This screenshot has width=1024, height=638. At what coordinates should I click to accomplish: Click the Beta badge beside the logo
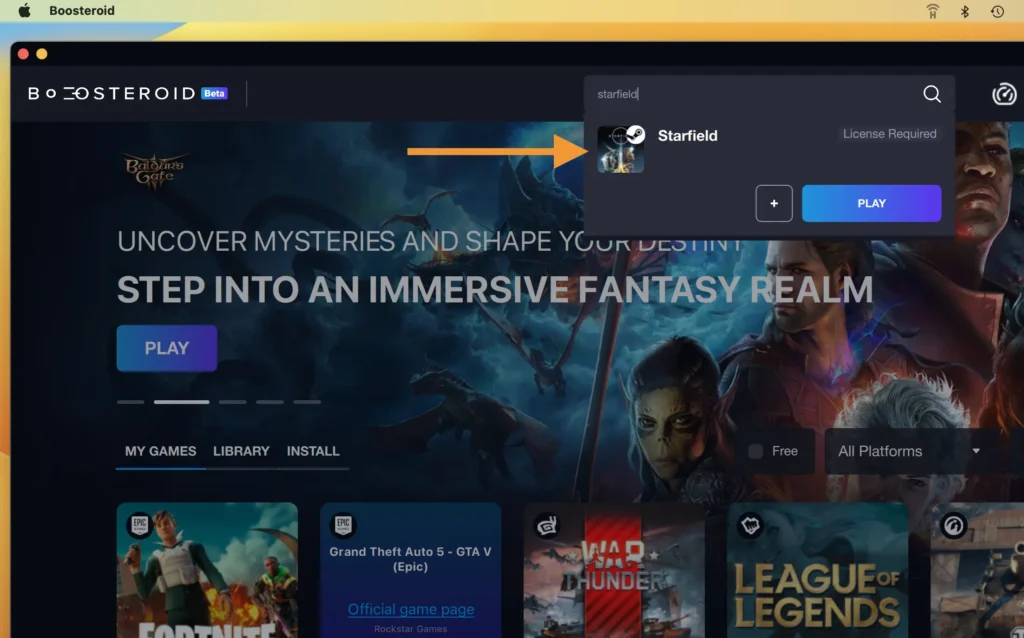(214, 93)
